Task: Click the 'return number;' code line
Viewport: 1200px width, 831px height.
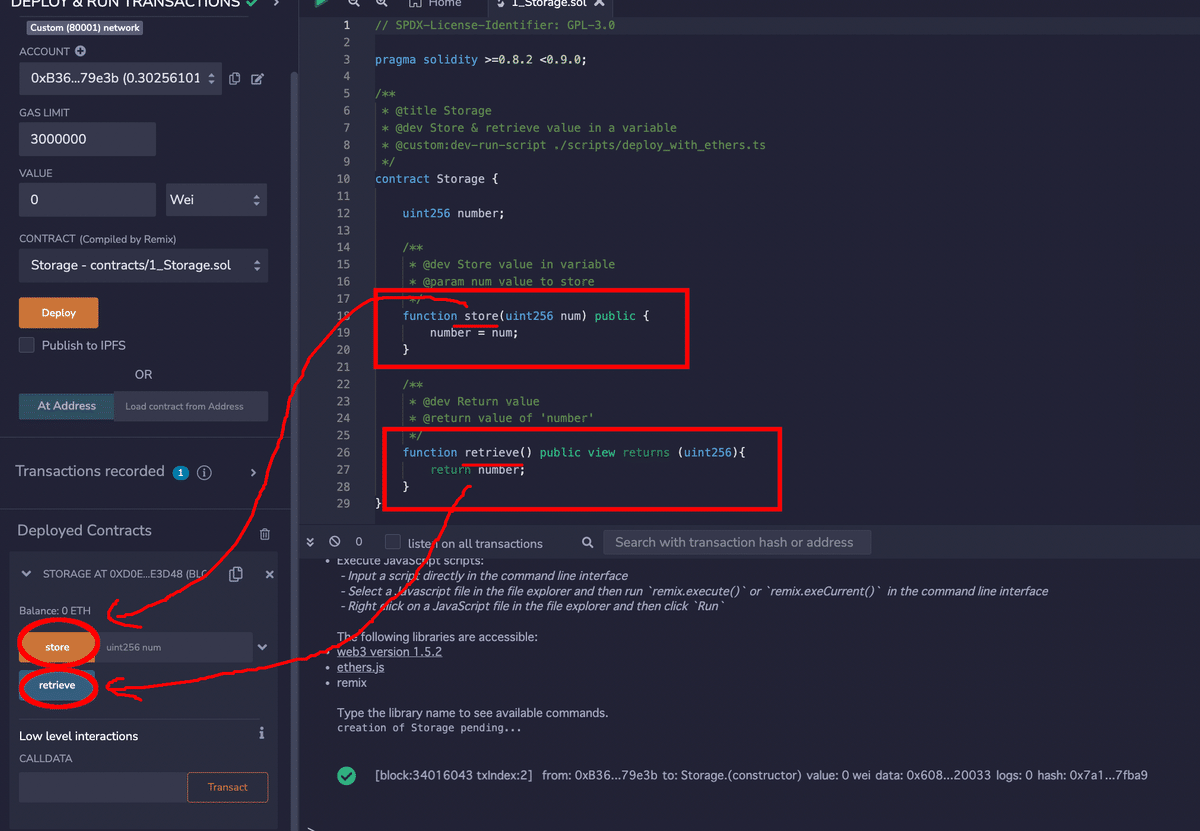Action: coord(477,469)
